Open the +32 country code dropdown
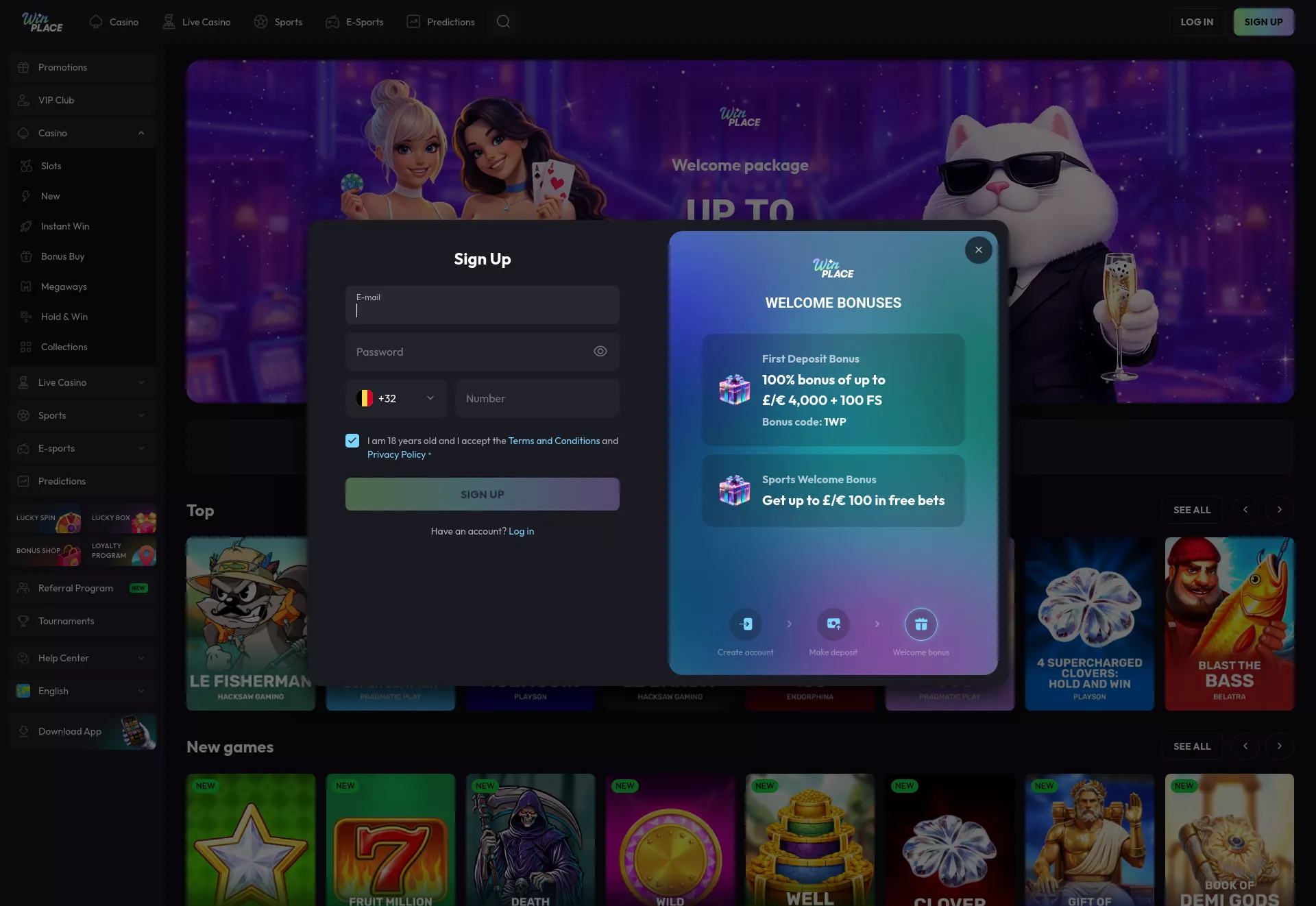The image size is (1316, 906). pos(396,398)
